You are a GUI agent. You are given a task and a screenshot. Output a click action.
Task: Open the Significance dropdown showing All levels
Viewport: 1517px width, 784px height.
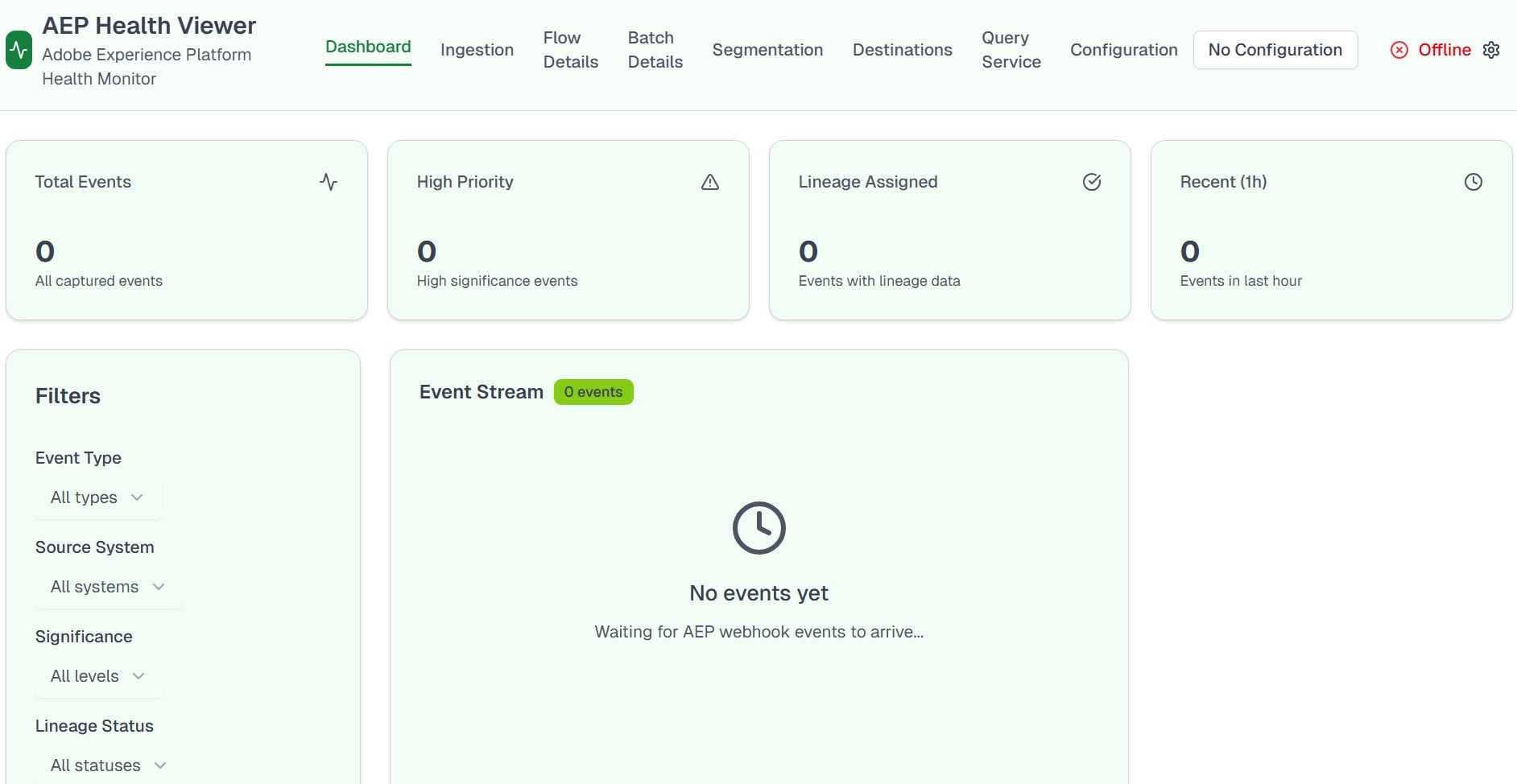point(97,676)
